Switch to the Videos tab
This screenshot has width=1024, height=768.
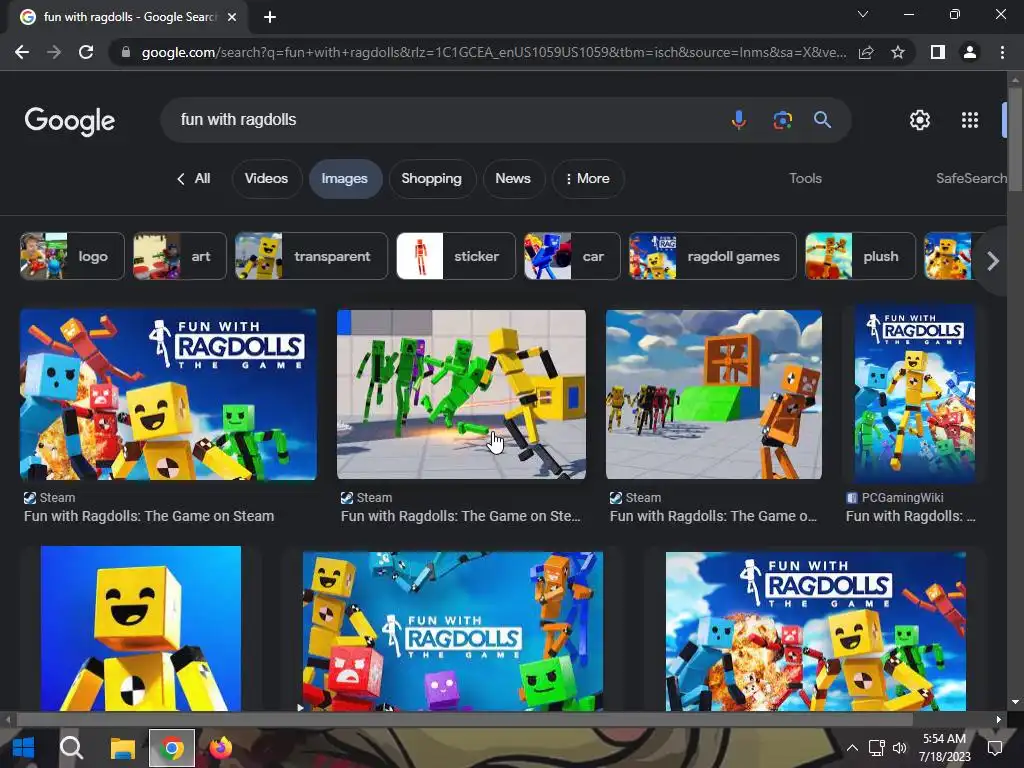(x=266, y=178)
